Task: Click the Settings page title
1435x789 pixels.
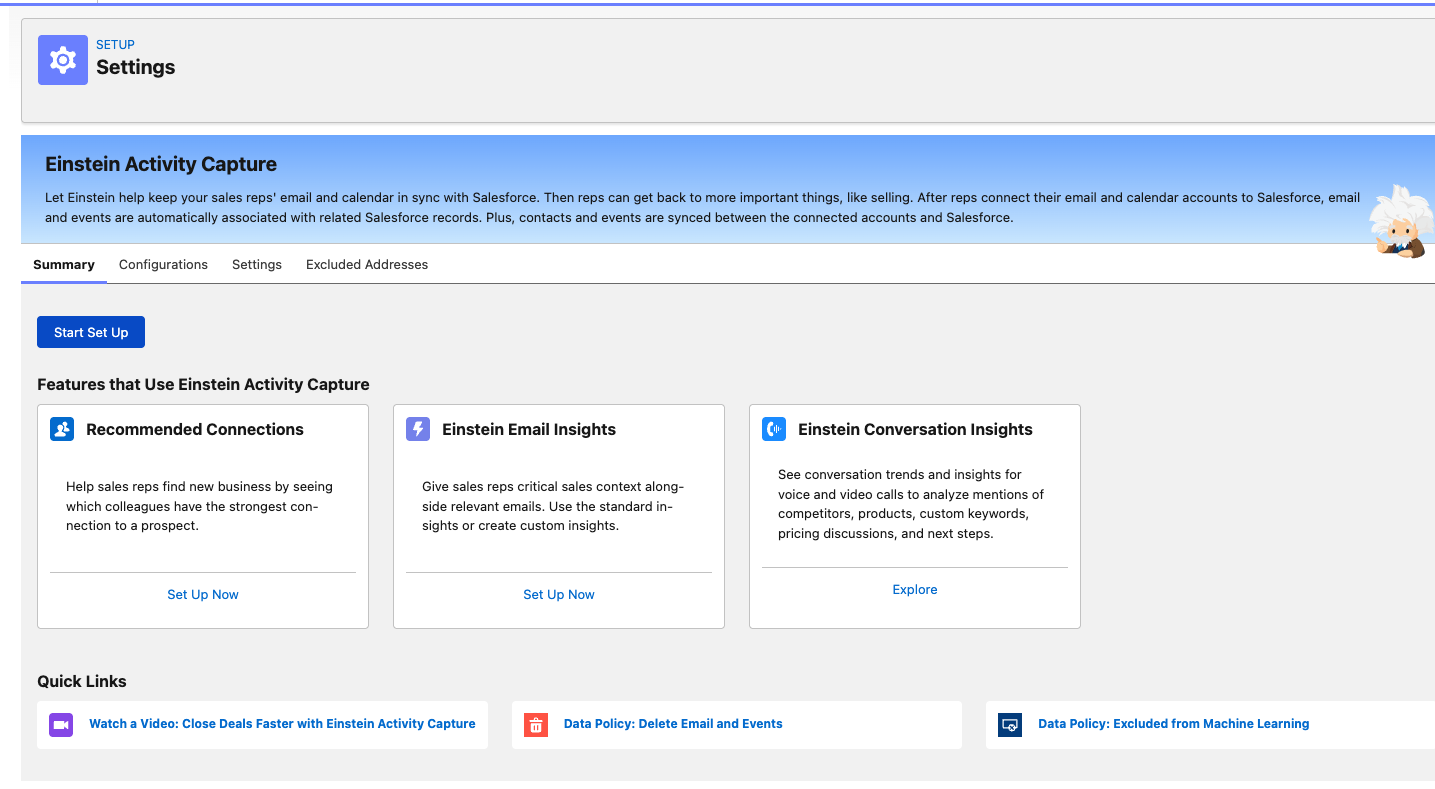Action: (x=136, y=67)
